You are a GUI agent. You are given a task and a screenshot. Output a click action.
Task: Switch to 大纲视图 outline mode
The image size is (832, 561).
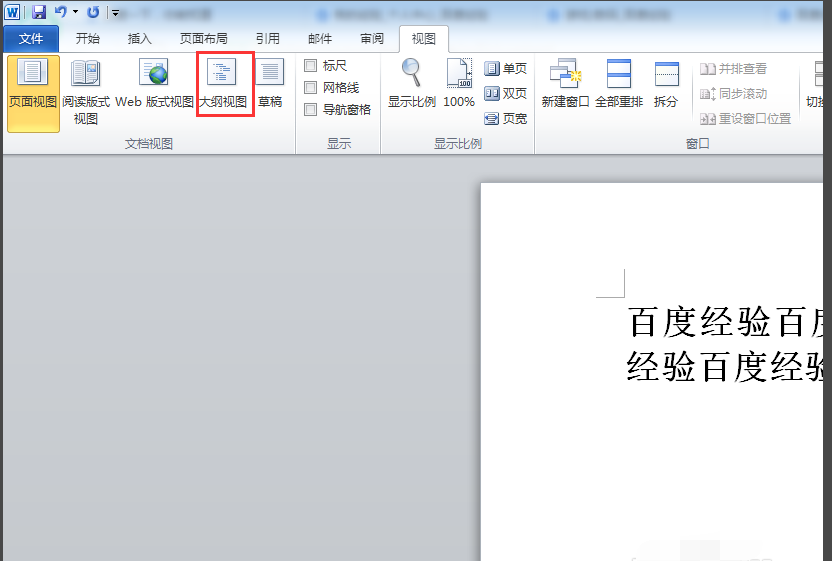[x=223, y=84]
